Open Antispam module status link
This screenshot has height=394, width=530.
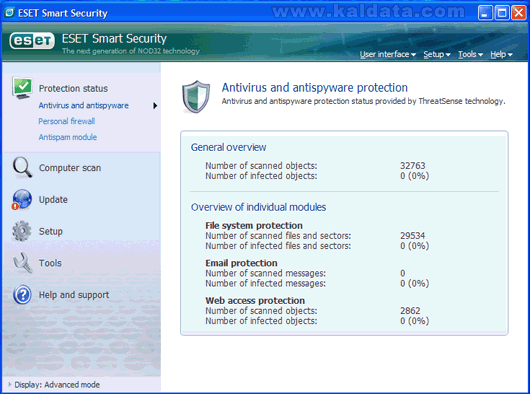pos(68,137)
